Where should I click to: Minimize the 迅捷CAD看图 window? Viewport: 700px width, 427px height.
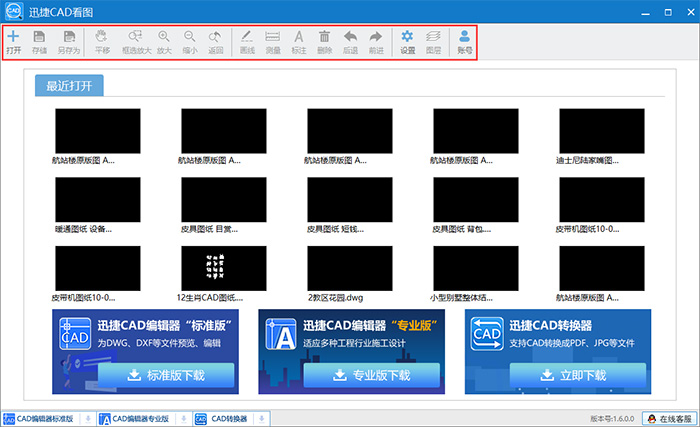646,13
